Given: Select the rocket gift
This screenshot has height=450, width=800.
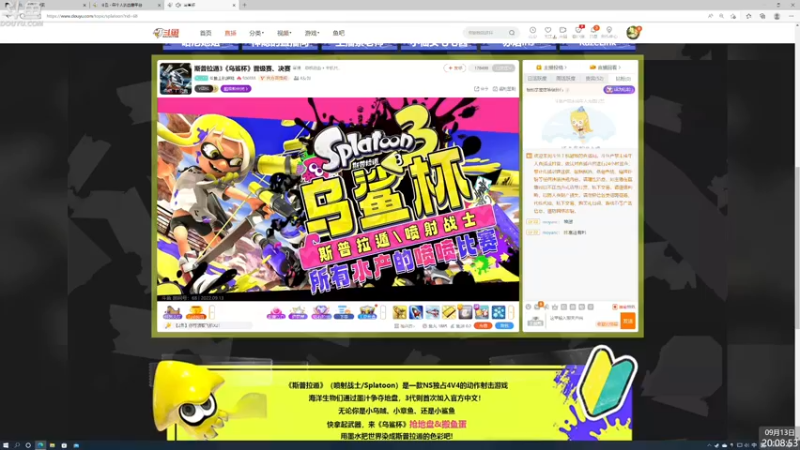Looking at the screenshot, I should click(x=416, y=312).
